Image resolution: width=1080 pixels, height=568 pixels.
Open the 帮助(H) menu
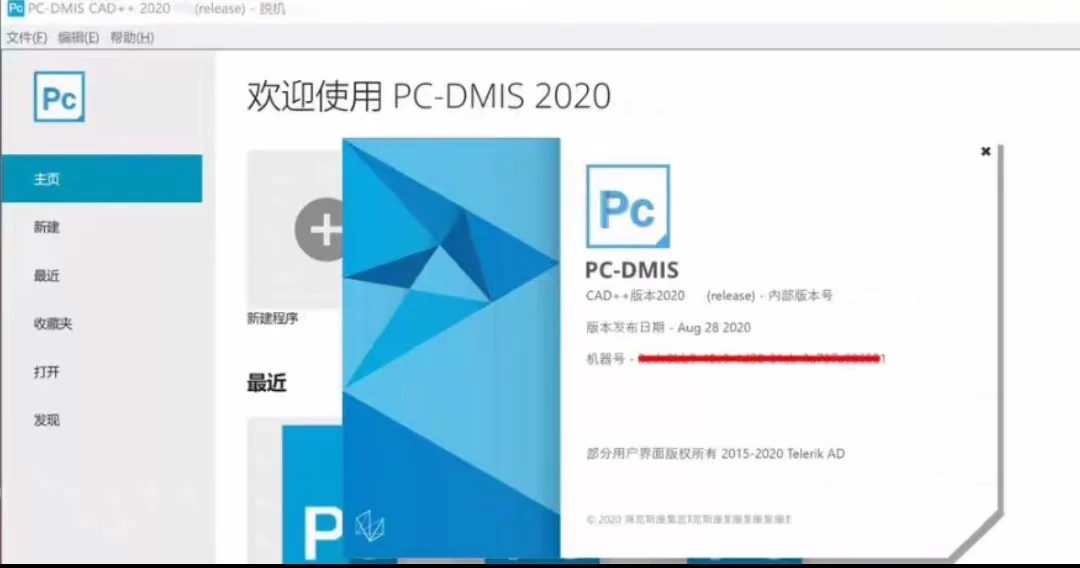(x=132, y=38)
